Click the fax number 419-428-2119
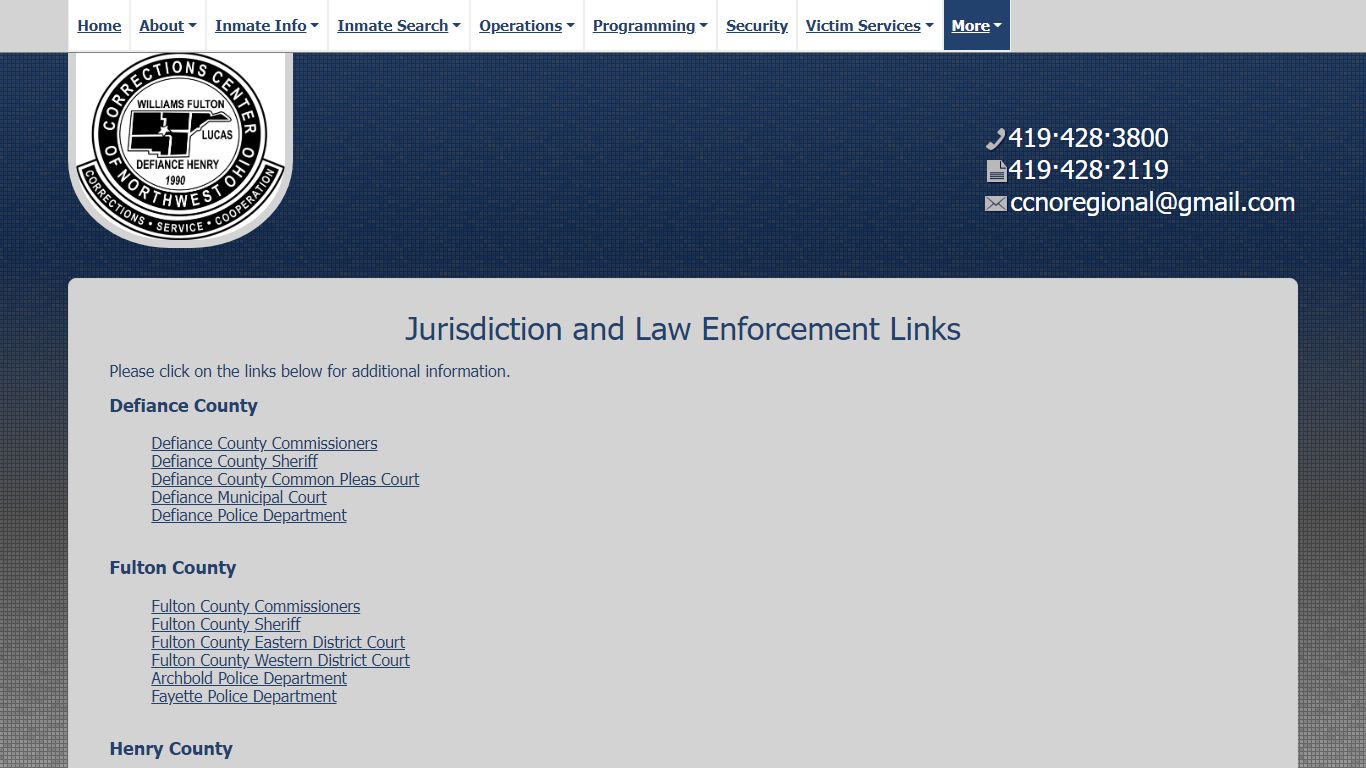This screenshot has height=768, width=1366. click(1088, 170)
